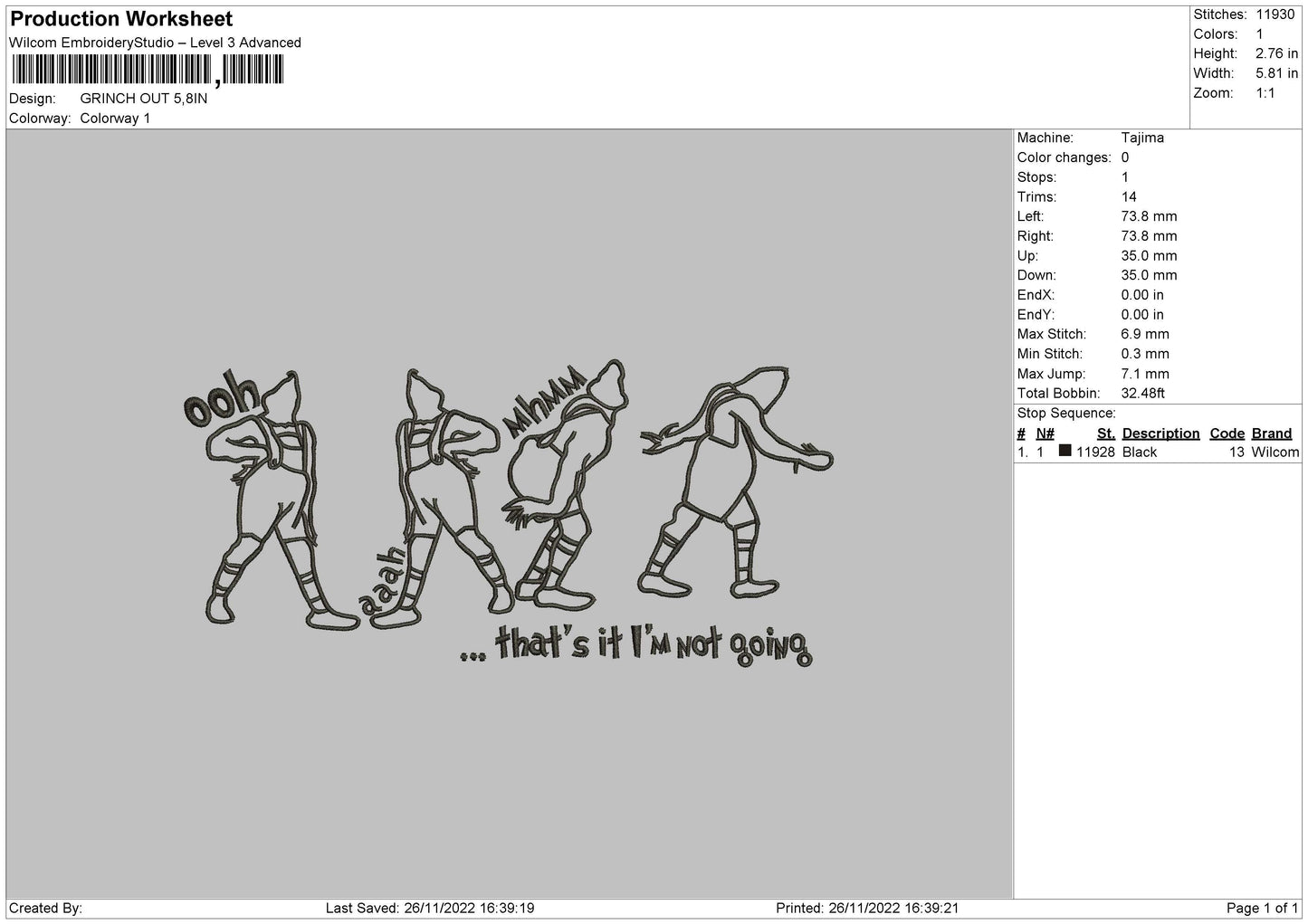Click the Stop Sequence heading
This screenshot has width=1308, height=924.
pos(1066,414)
